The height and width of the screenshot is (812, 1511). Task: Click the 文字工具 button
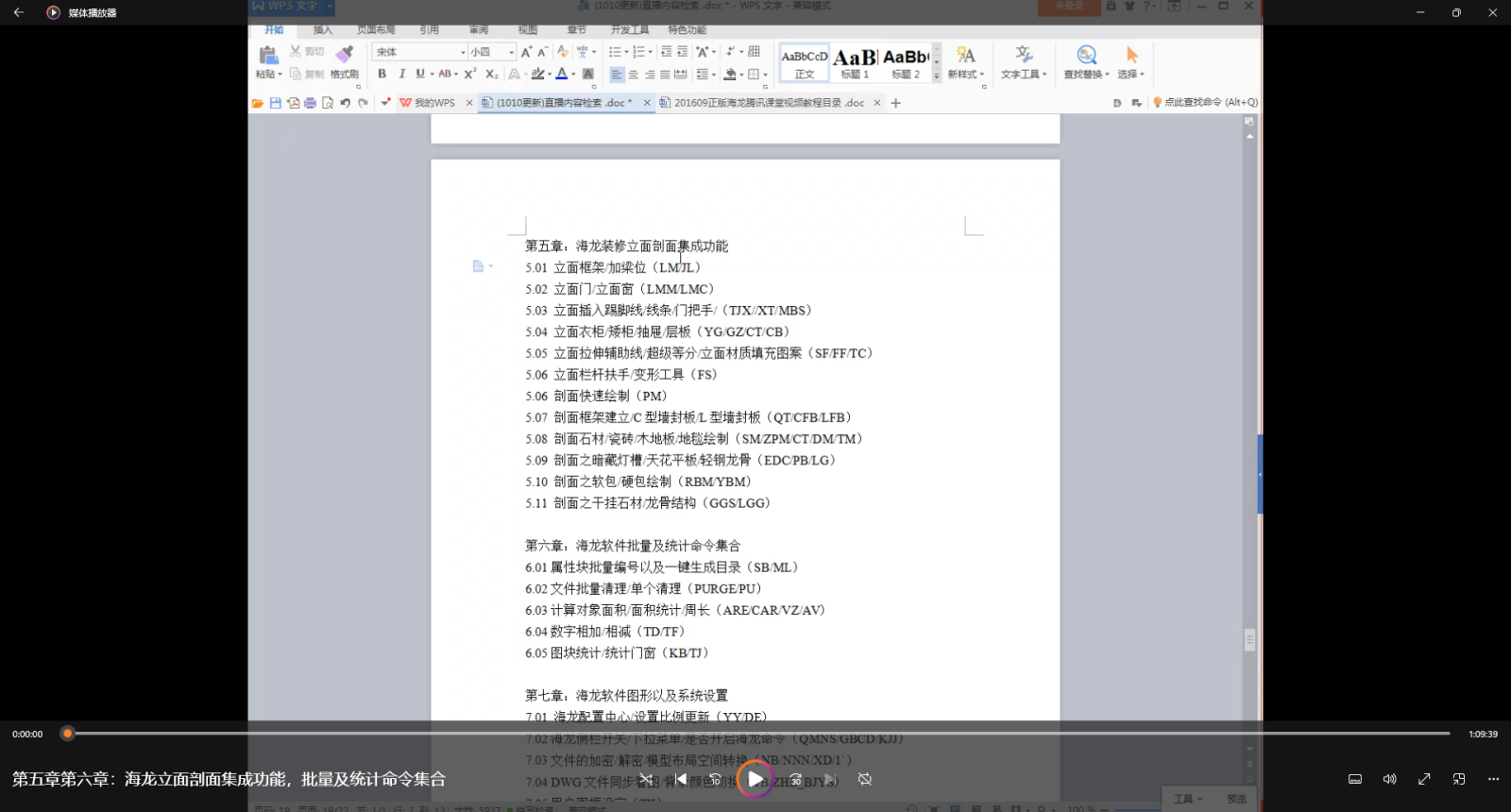[x=1023, y=62]
